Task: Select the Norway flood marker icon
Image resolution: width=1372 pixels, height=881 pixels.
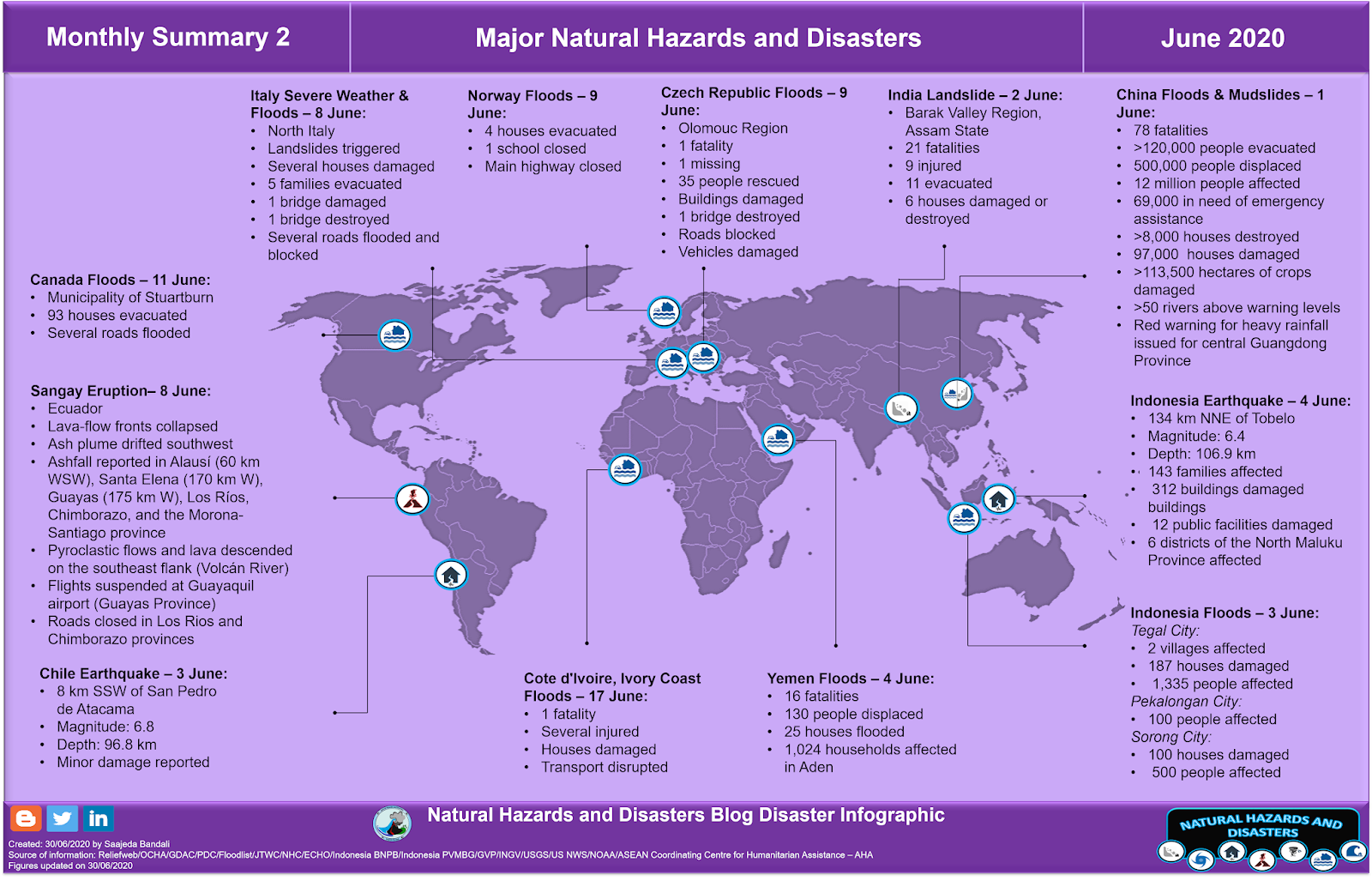Action: 665,312
